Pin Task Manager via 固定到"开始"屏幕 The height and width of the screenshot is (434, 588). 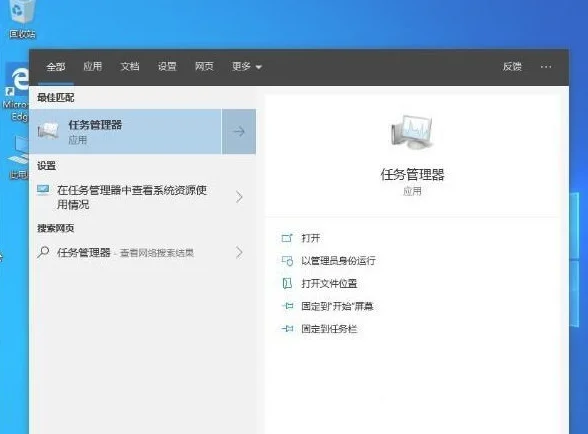(x=338, y=306)
